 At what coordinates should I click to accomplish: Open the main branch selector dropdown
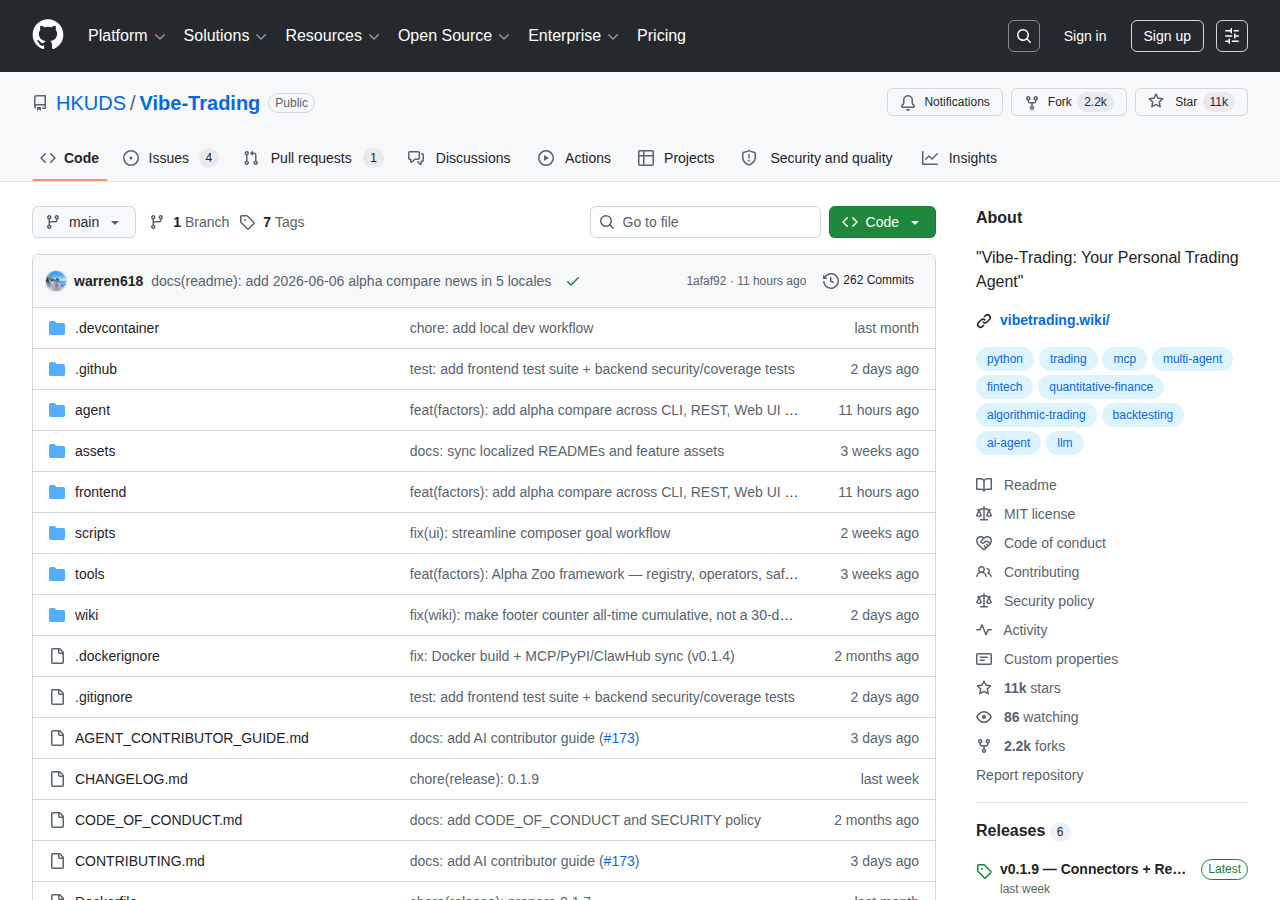(84, 222)
